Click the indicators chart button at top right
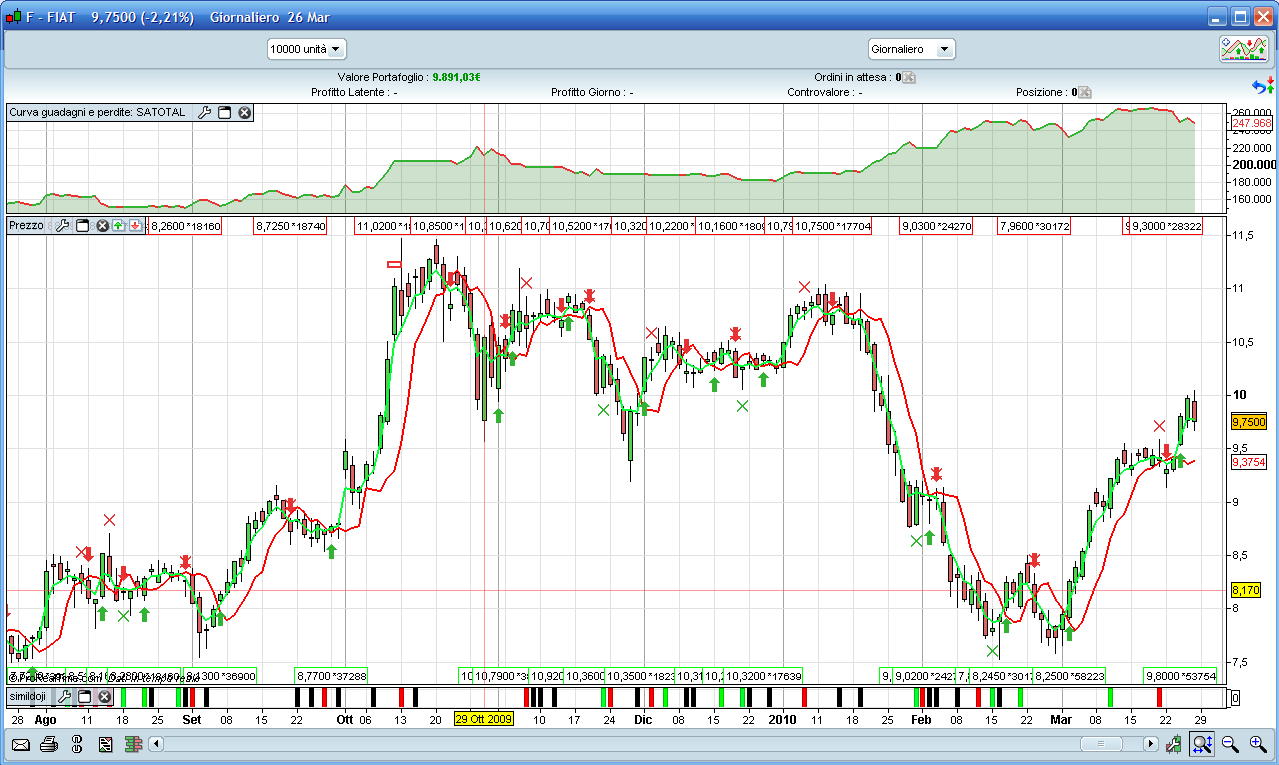The image size is (1279, 765). (1243, 48)
